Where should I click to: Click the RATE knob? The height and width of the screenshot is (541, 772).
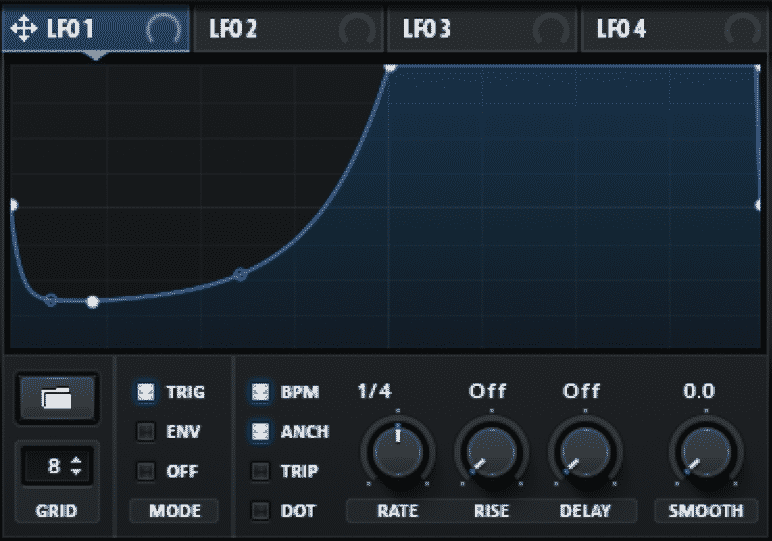pos(398,452)
